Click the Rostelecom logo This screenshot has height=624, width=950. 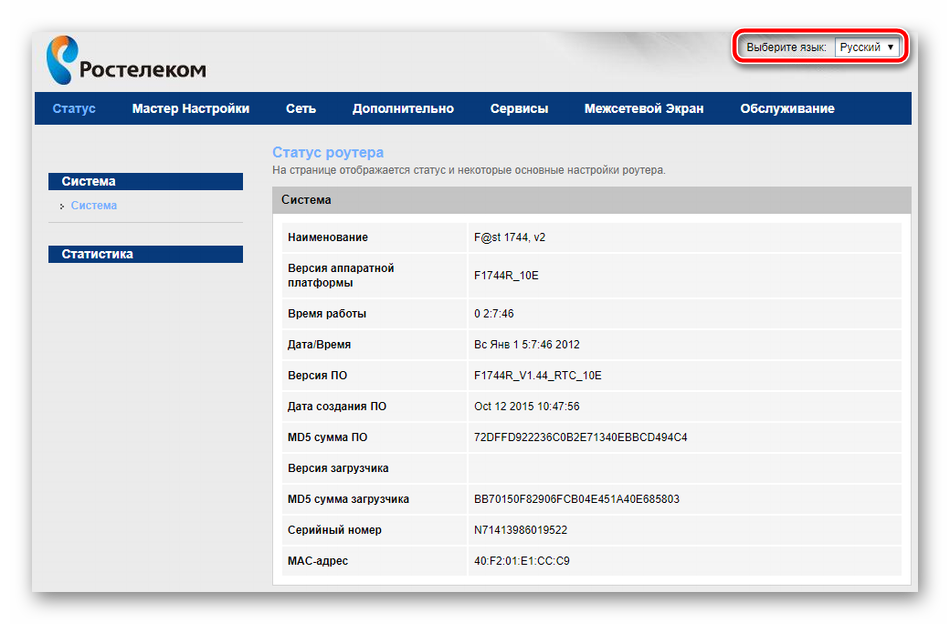click(x=125, y=62)
